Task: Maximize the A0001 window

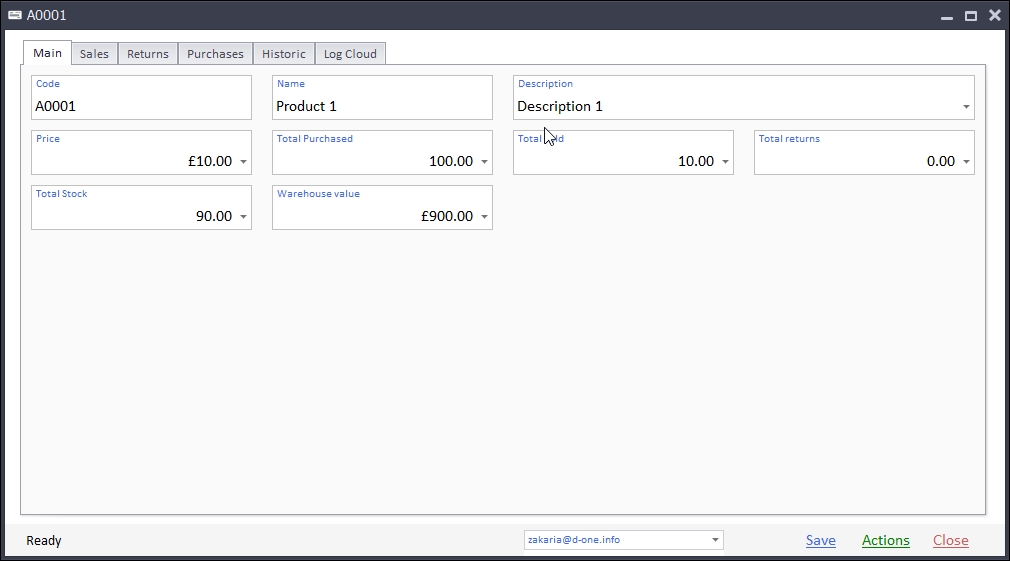Action: click(x=970, y=16)
